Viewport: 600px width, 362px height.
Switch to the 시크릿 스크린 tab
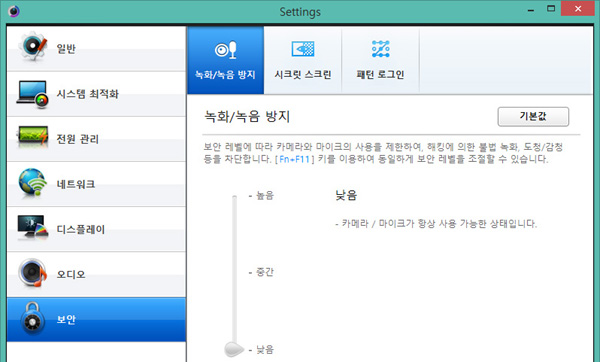click(303, 60)
